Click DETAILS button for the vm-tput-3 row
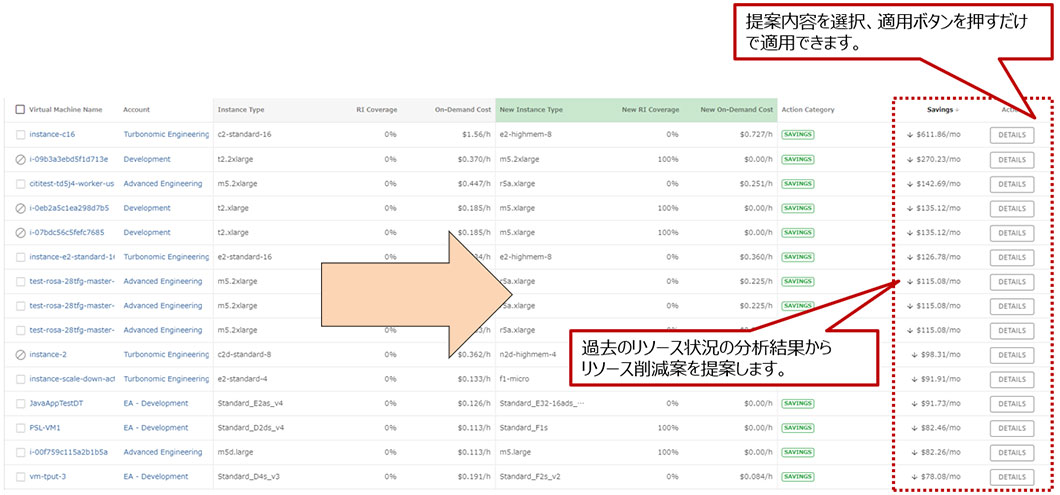Viewport: 1060px width, 495px height. point(1011,477)
